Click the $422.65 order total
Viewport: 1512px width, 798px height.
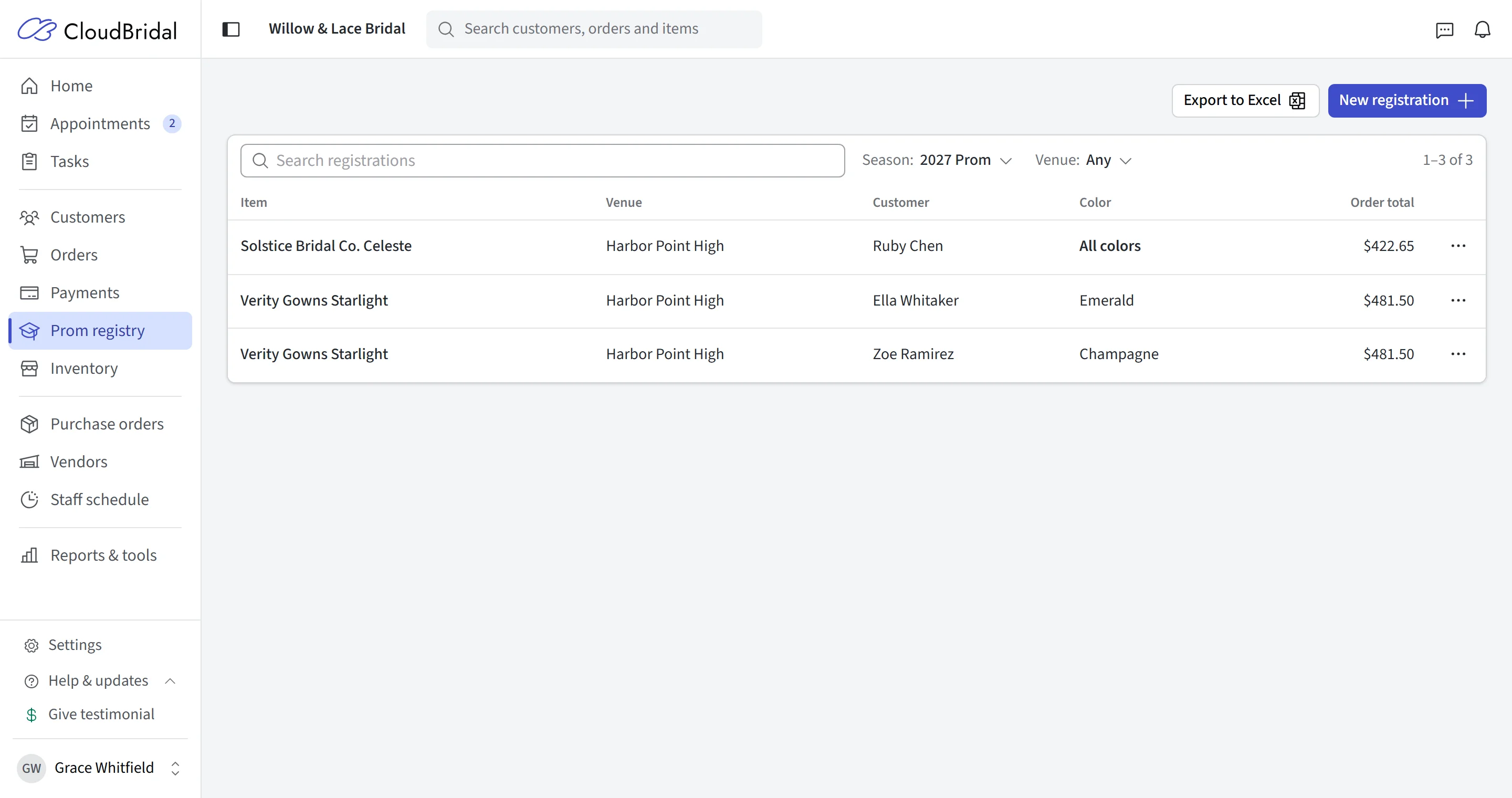coord(1389,246)
